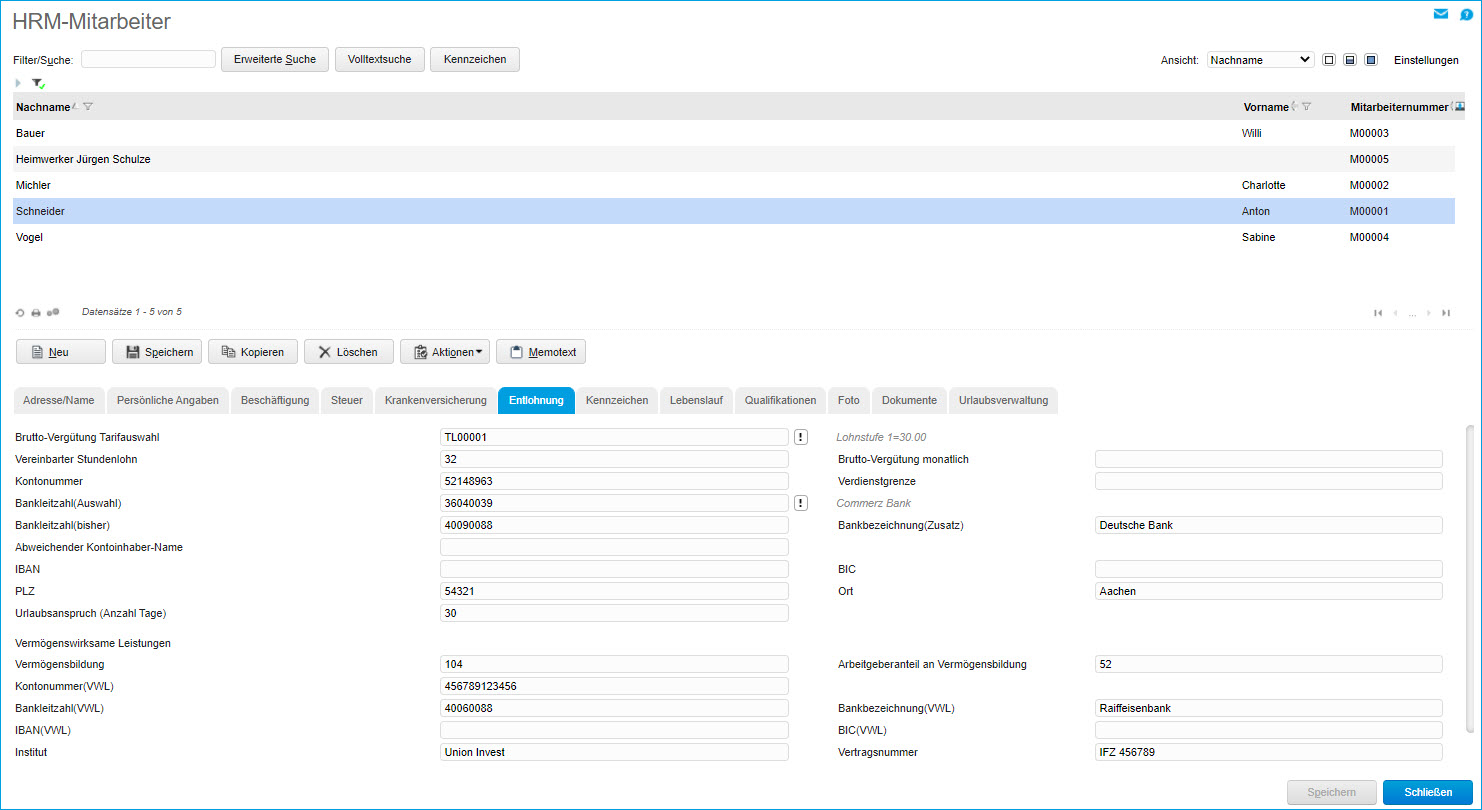Open the help speech bubble icon

point(1467,15)
